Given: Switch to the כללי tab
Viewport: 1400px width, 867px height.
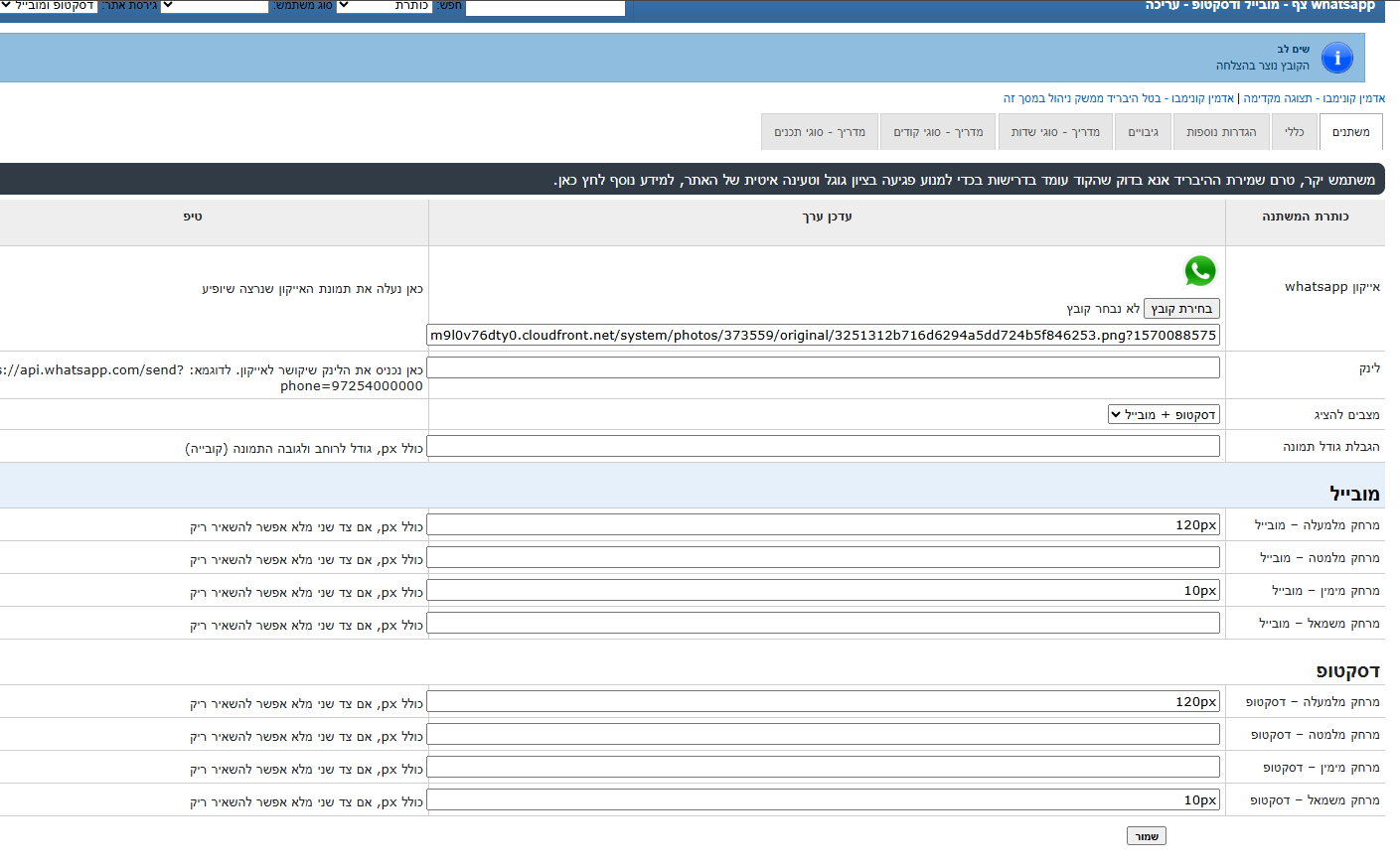Looking at the screenshot, I should coord(1294,132).
